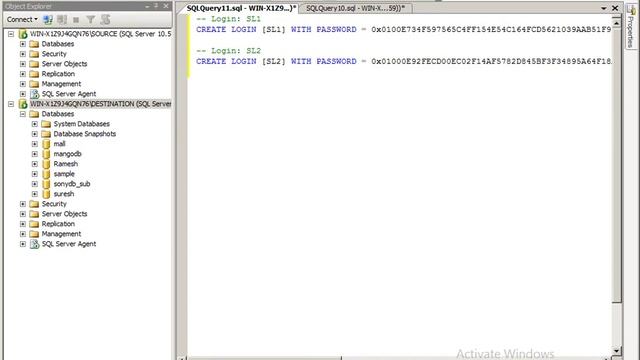Close the active query document
This screenshot has height=360, width=640.
coord(615,8)
